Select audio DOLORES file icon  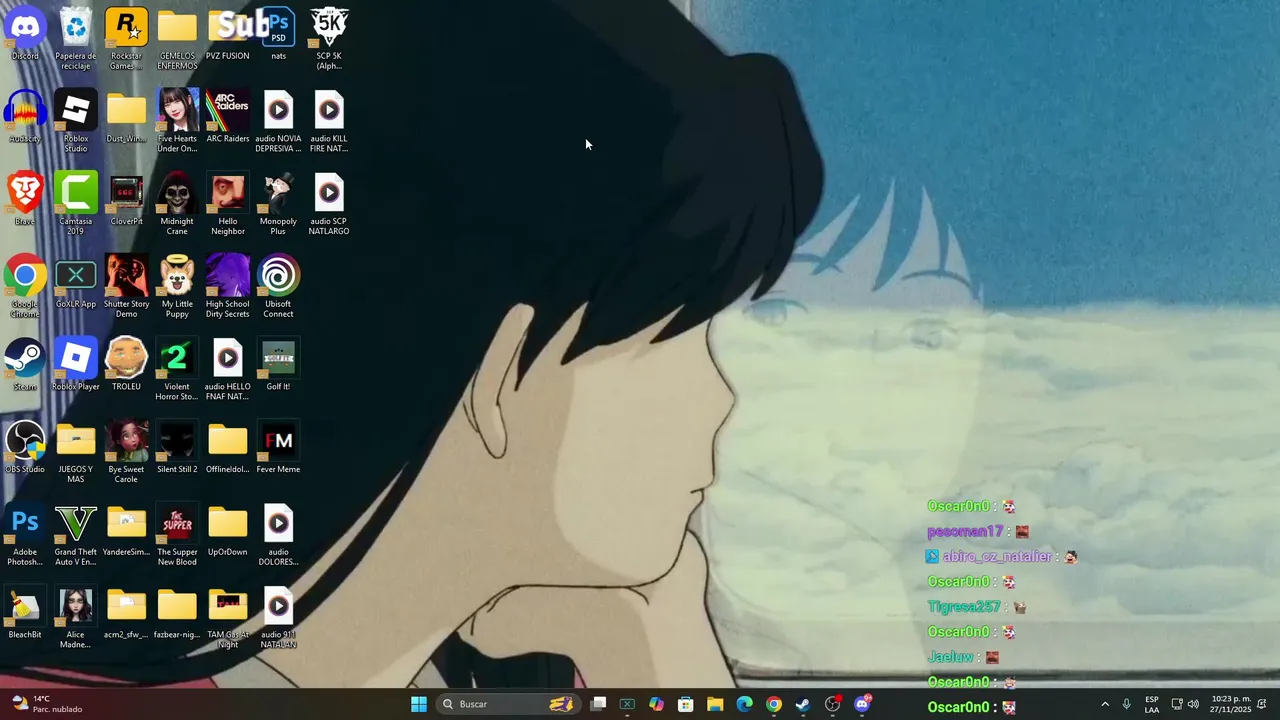[278, 535]
